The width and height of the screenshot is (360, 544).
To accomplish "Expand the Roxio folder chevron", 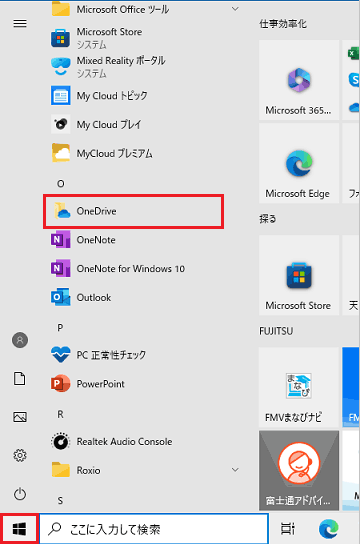I will tap(235, 470).
